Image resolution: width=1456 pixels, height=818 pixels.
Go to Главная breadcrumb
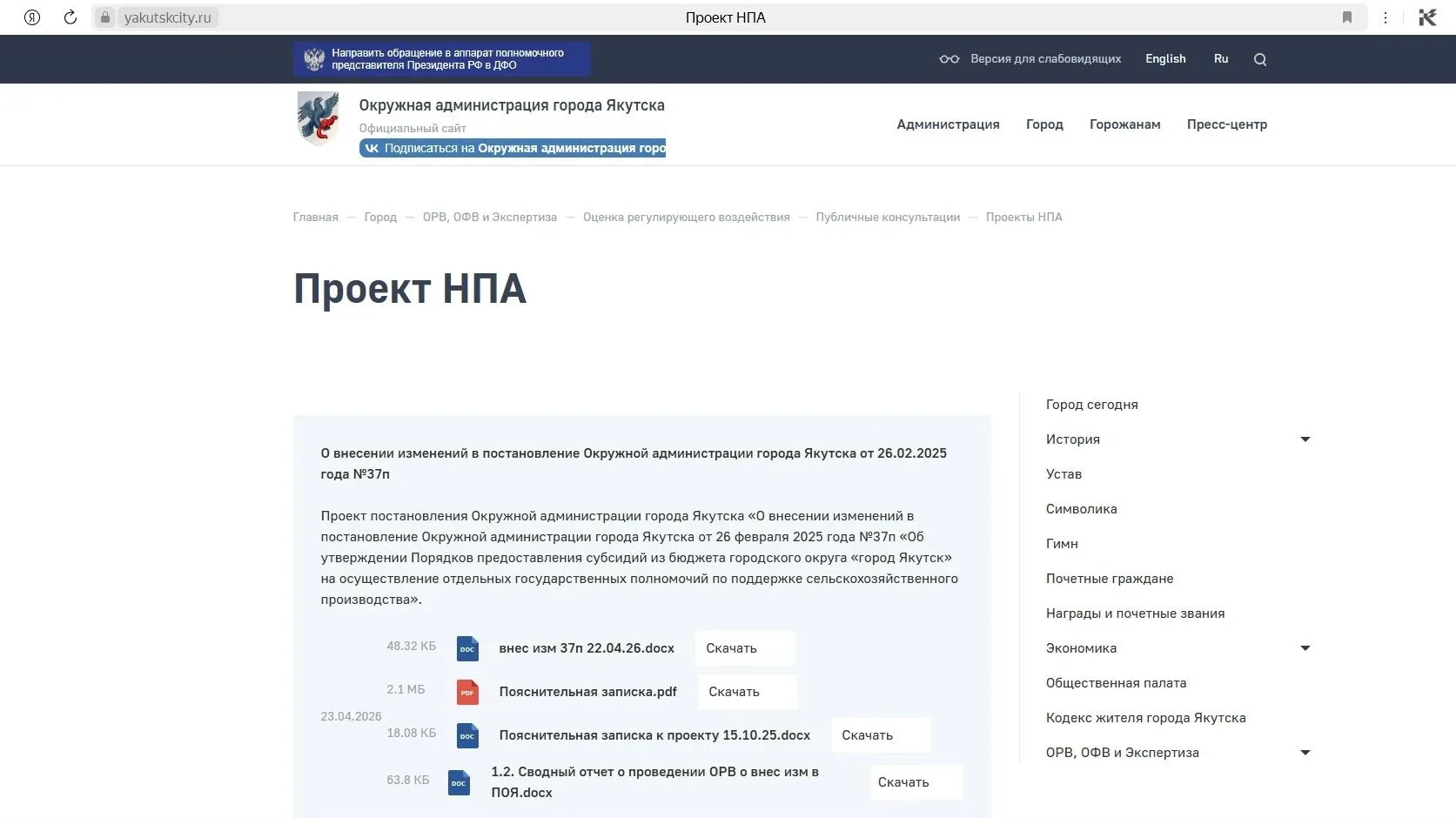pyautogui.click(x=315, y=218)
